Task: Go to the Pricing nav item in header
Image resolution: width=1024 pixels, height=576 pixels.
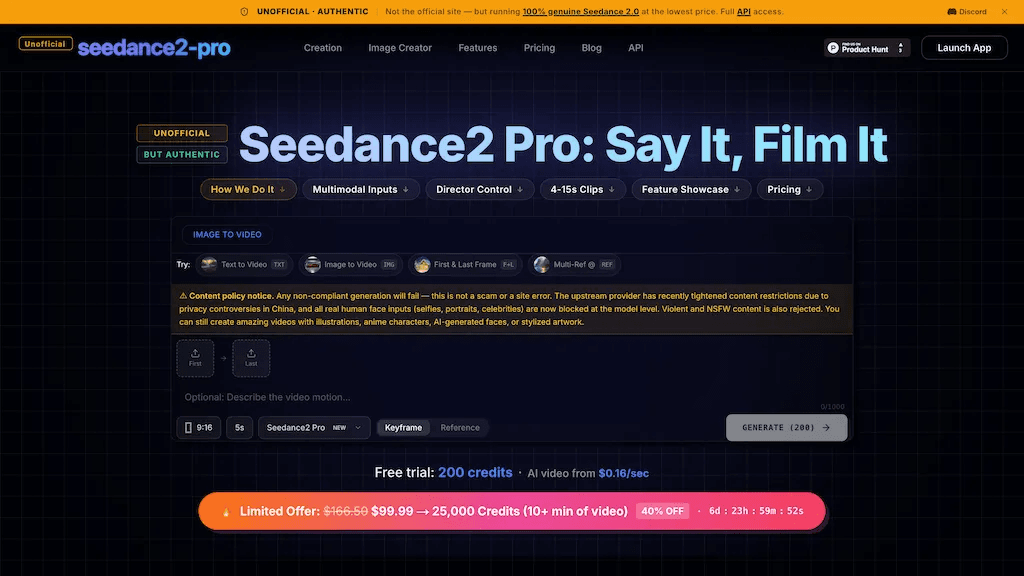Action: pyautogui.click(x=539, y=48)
